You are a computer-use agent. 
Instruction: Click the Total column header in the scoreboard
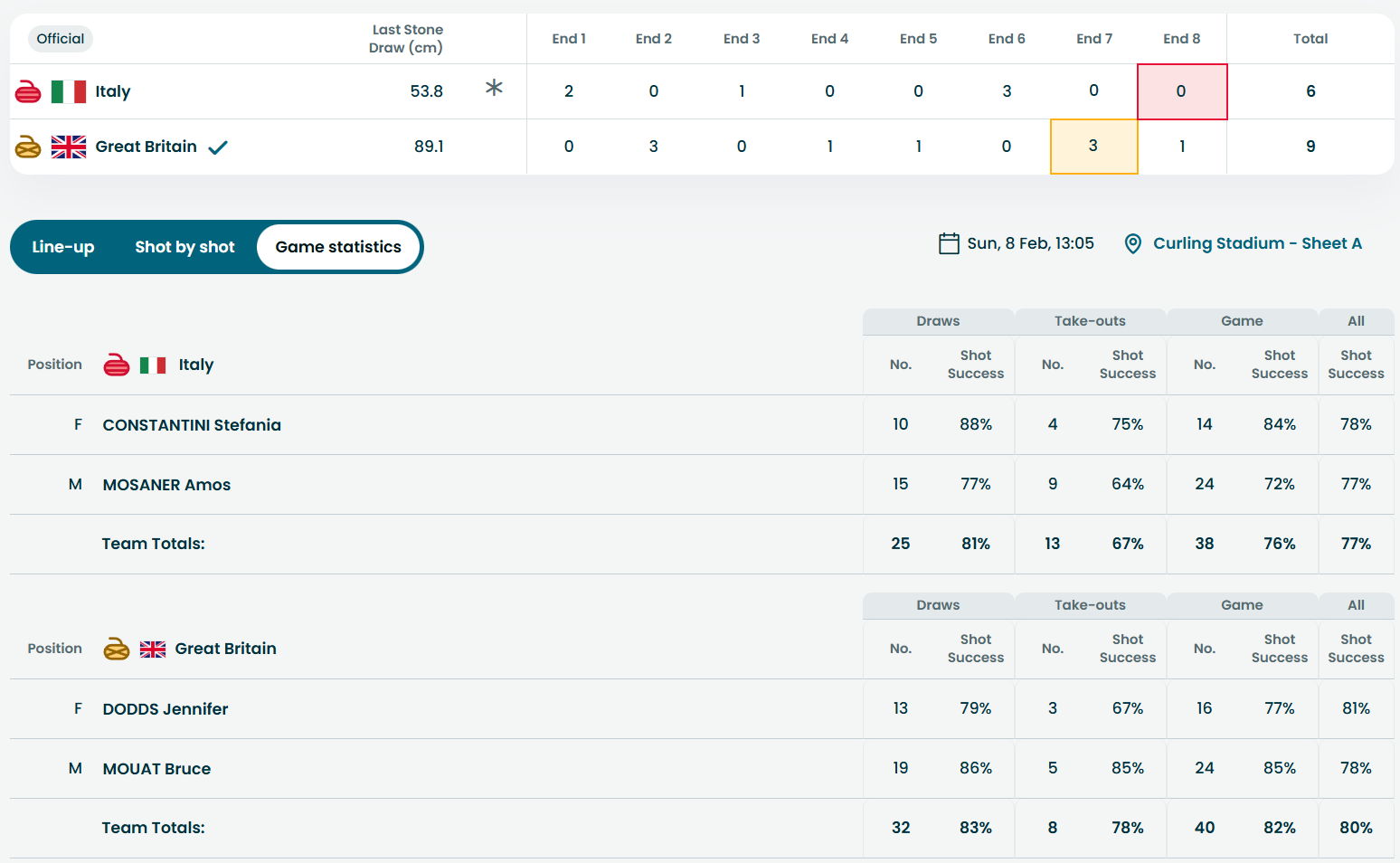[1310, 39]
